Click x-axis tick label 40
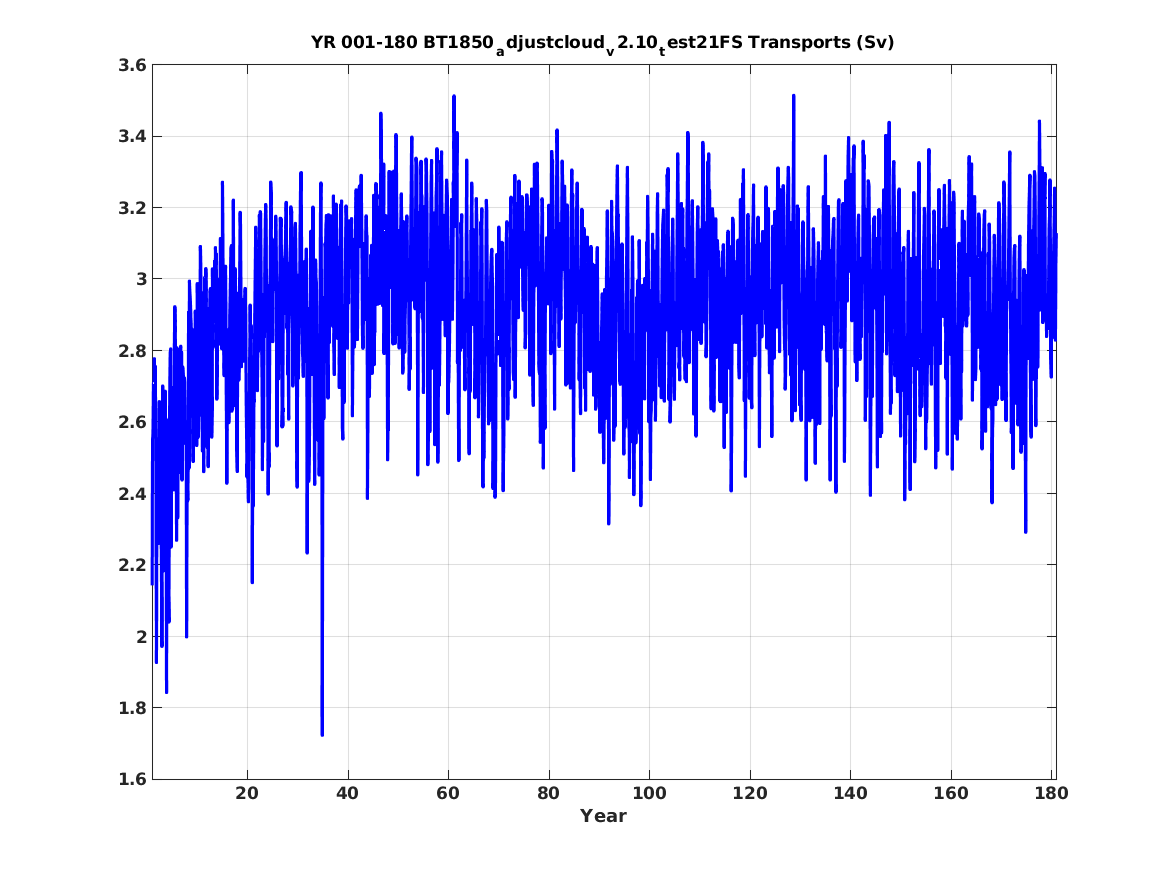The width and height of the screenshot is (1167, 875). (348, 794)
